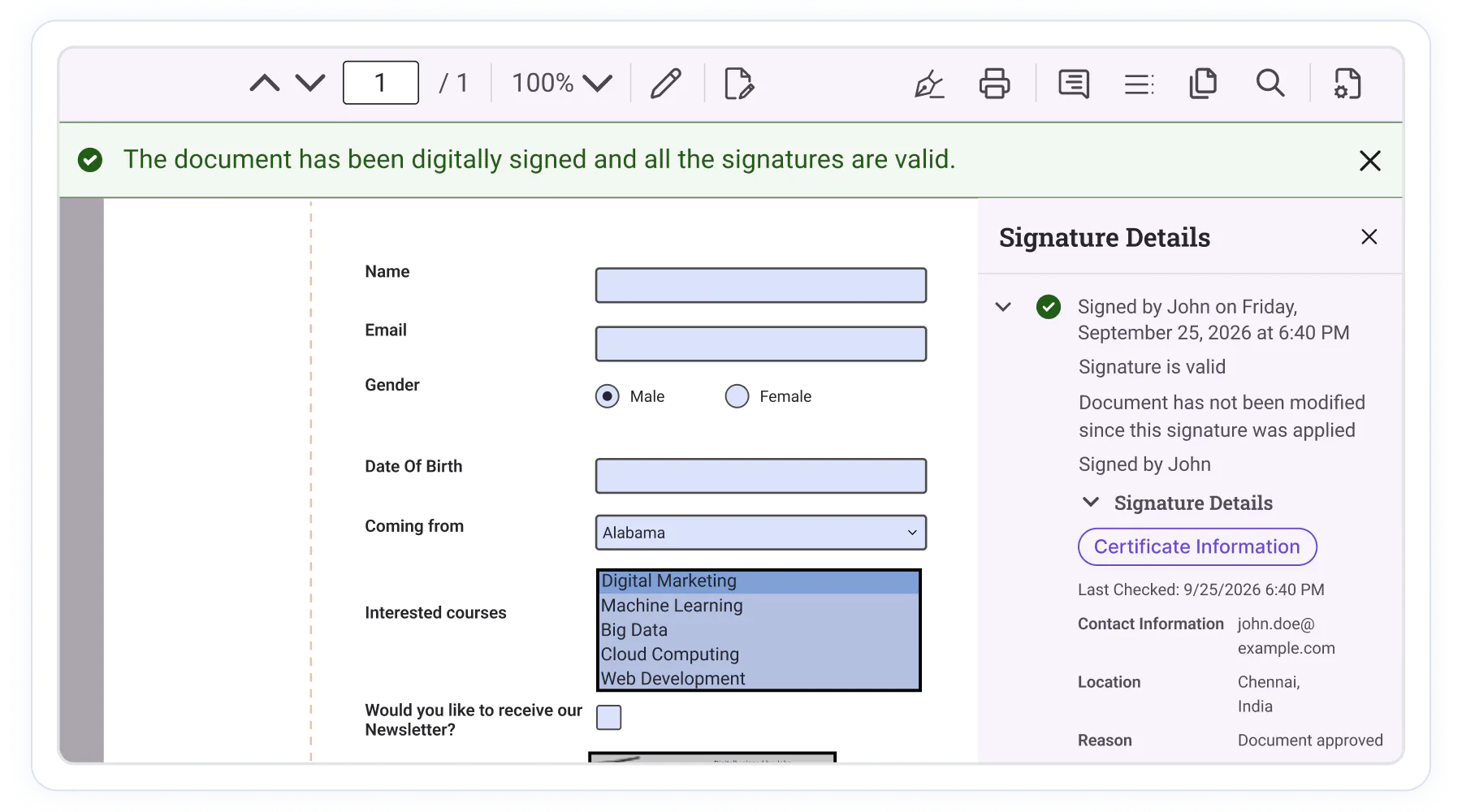Screen dimensions: 1462x812
Task: Close the Signature Details panel
Action: [1369, 237]
